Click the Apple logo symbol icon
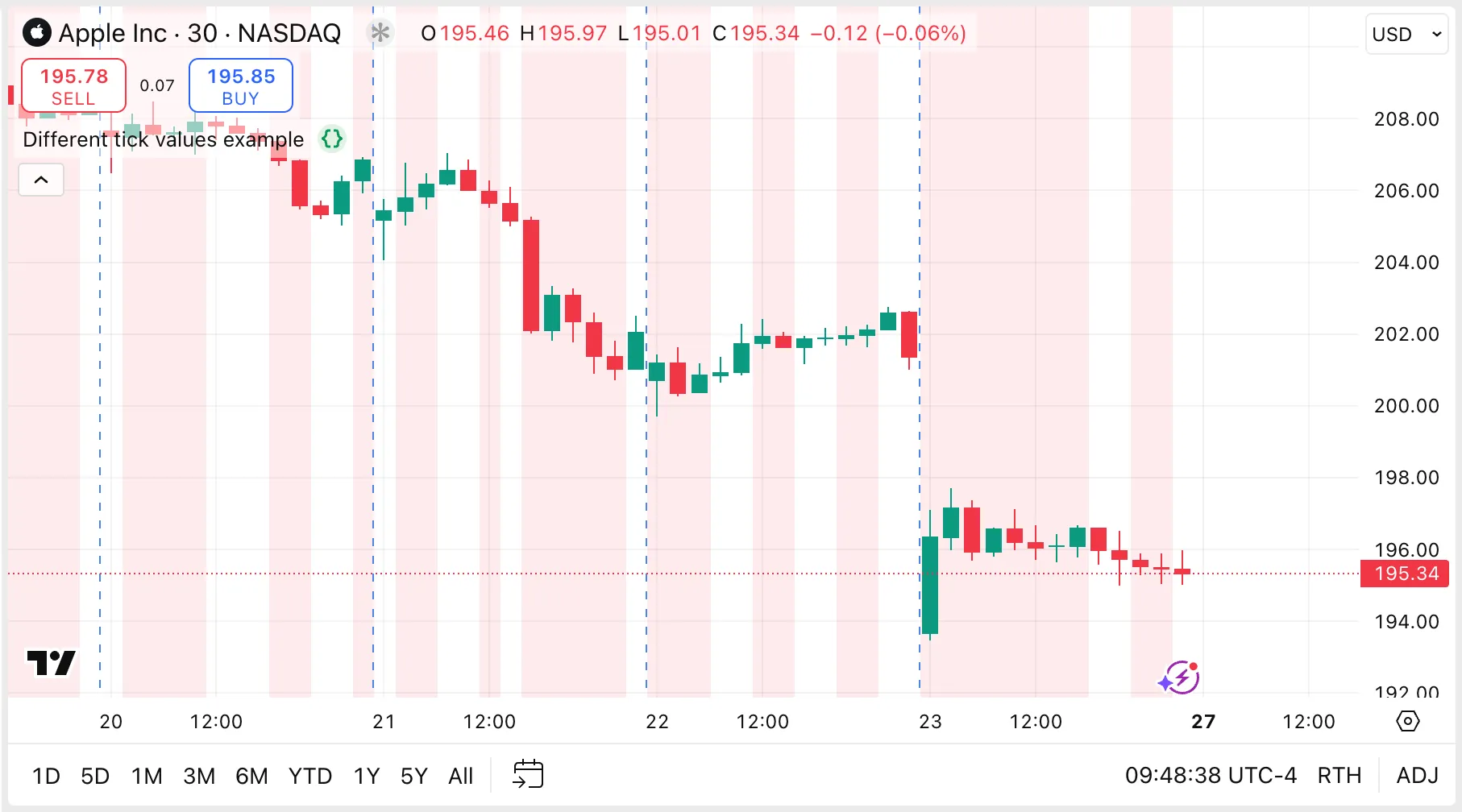Screen dimensions: 1462x812 tap(37, 33)
